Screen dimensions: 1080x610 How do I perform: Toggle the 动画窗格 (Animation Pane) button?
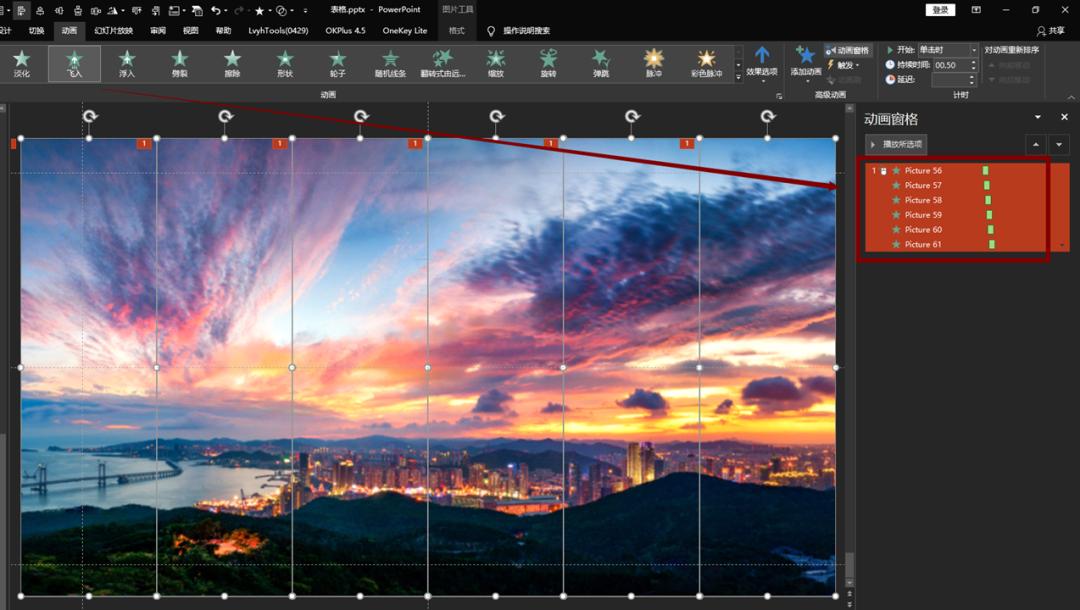click(x=848, y=50)
